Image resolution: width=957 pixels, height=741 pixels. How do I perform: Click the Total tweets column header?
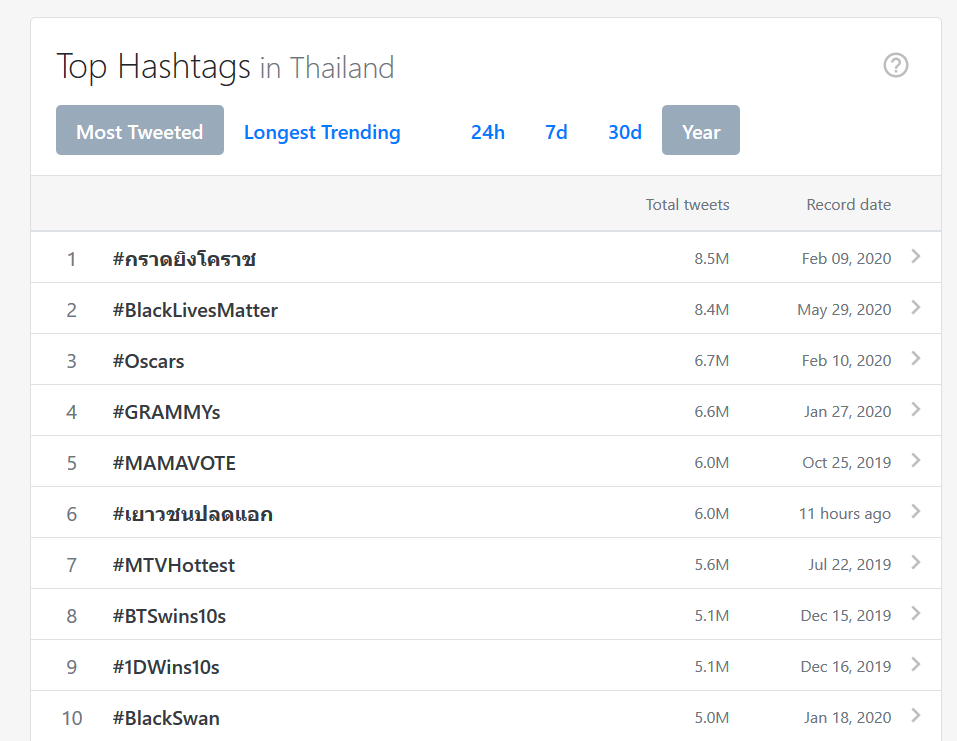(688, 204)
